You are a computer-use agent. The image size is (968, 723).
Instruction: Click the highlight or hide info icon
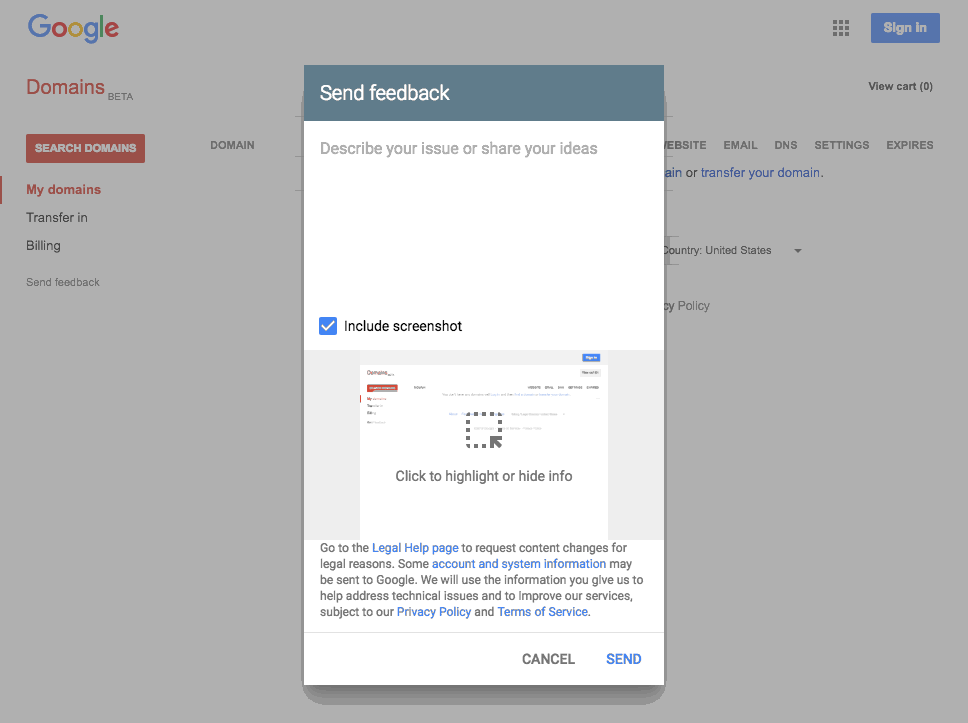[484, 429]
